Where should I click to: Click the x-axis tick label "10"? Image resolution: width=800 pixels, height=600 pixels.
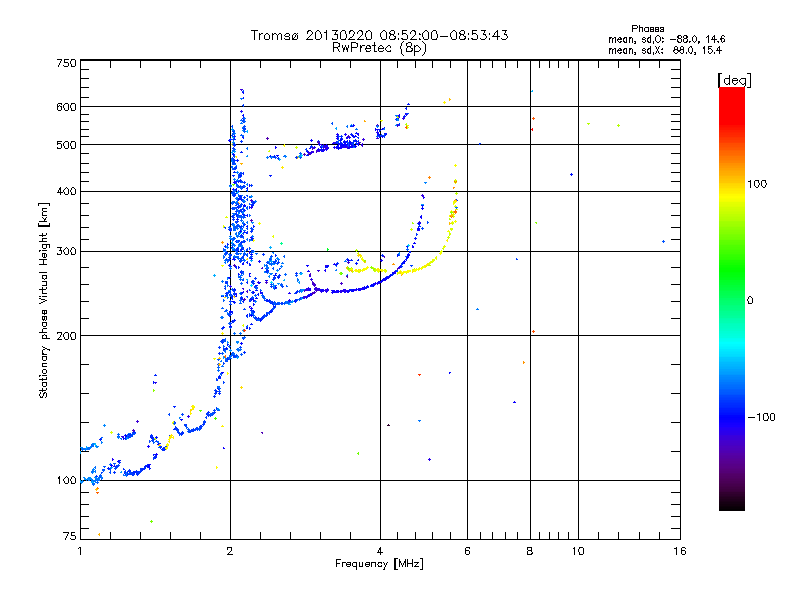point(578,551)
